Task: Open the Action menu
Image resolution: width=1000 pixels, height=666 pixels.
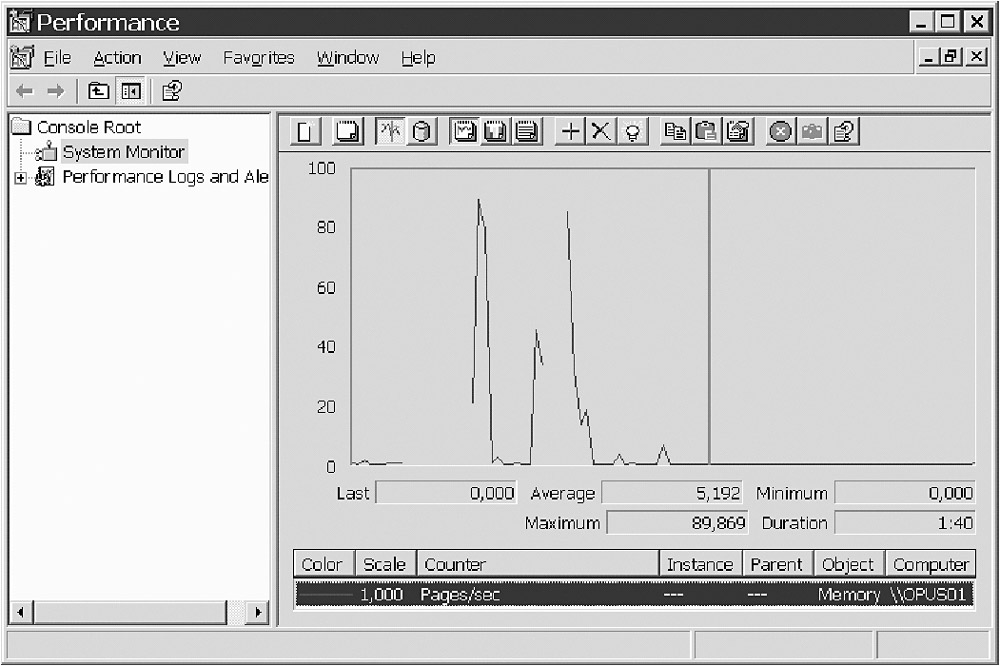Action: click(x=117, y=58)
